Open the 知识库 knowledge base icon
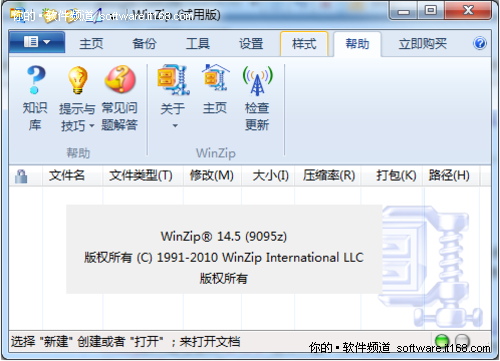Image resolution: width=500 pixels, height=361 pixels. coord(35,80)
